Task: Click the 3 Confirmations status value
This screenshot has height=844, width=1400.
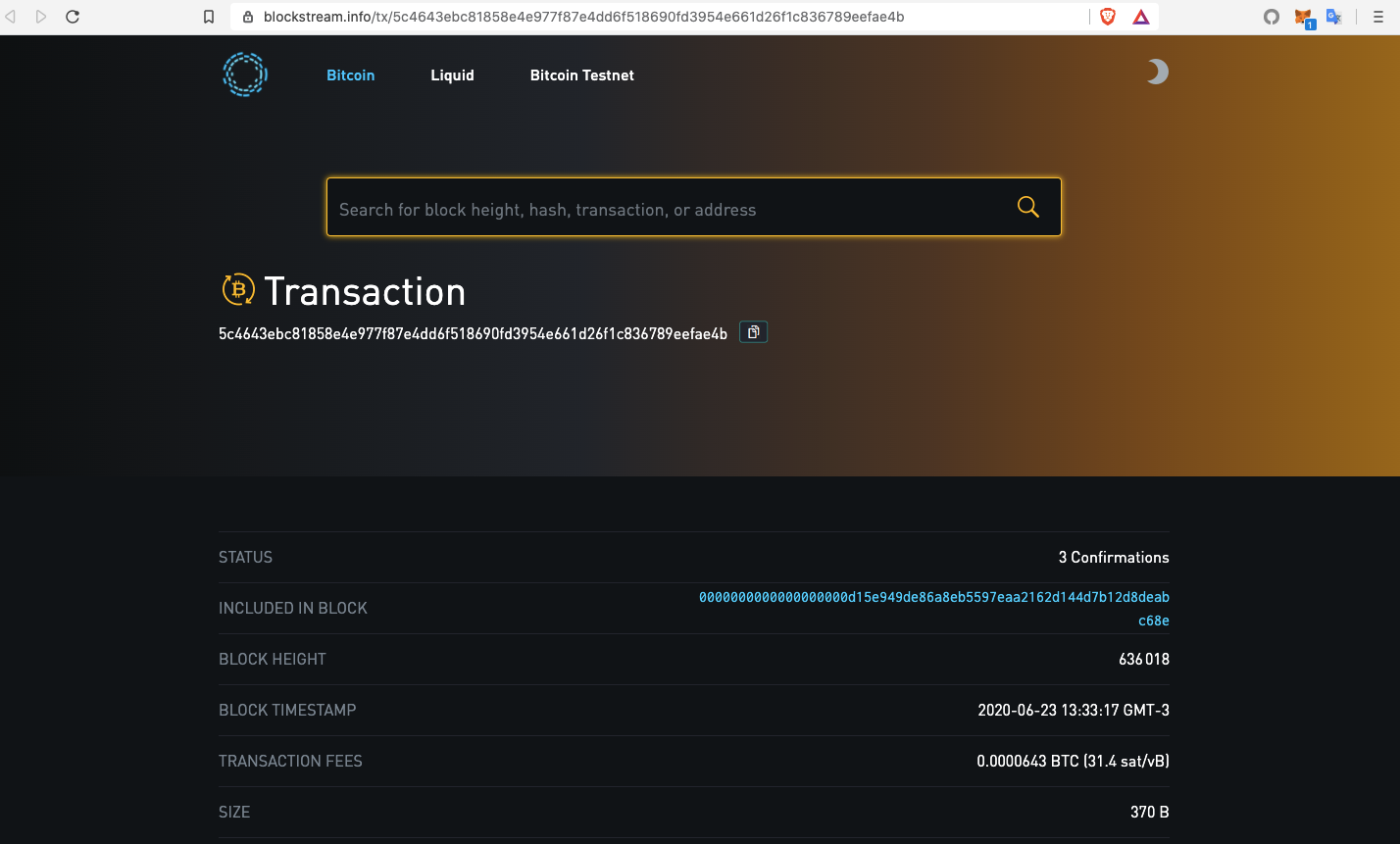Action: click(1114, 557)
